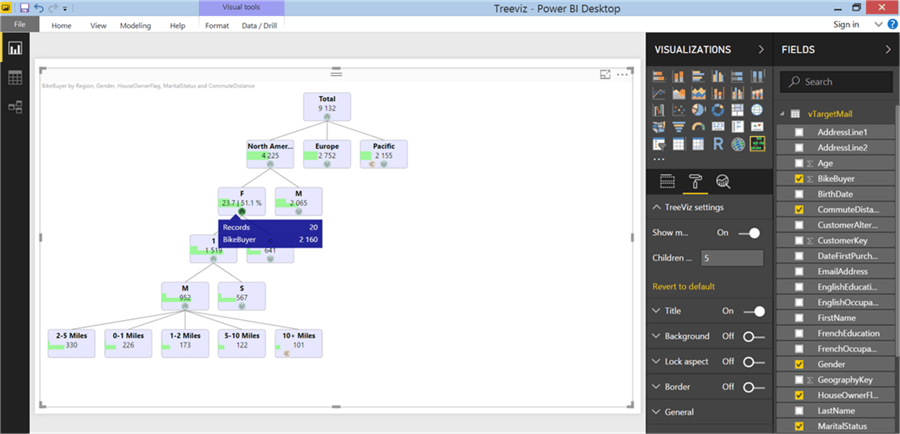Turn on Background toggle
900x434 pixels.
pyautogui.click(x=754, y=336)
